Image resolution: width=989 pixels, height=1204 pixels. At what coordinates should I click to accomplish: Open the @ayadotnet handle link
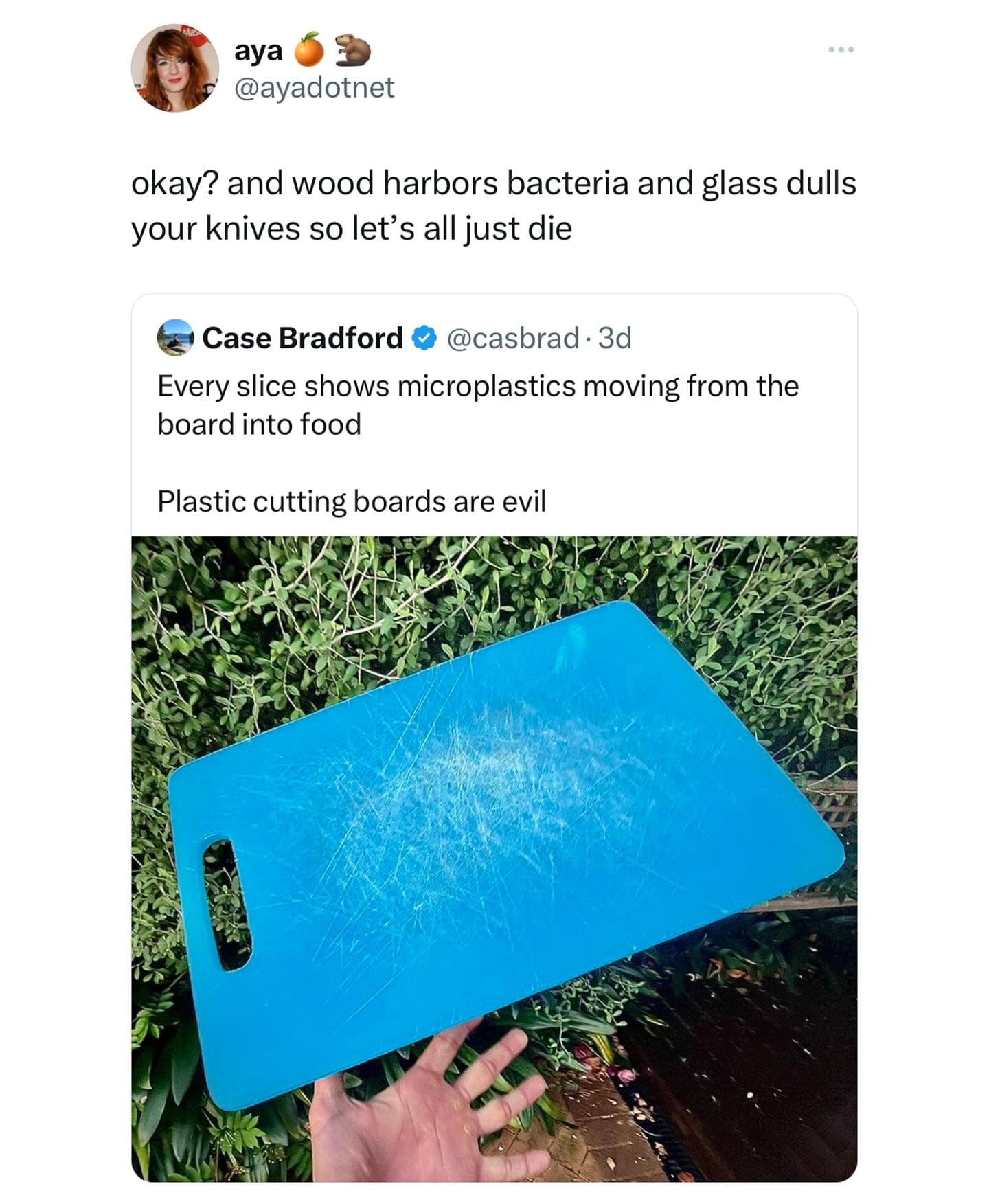point(315,87)
